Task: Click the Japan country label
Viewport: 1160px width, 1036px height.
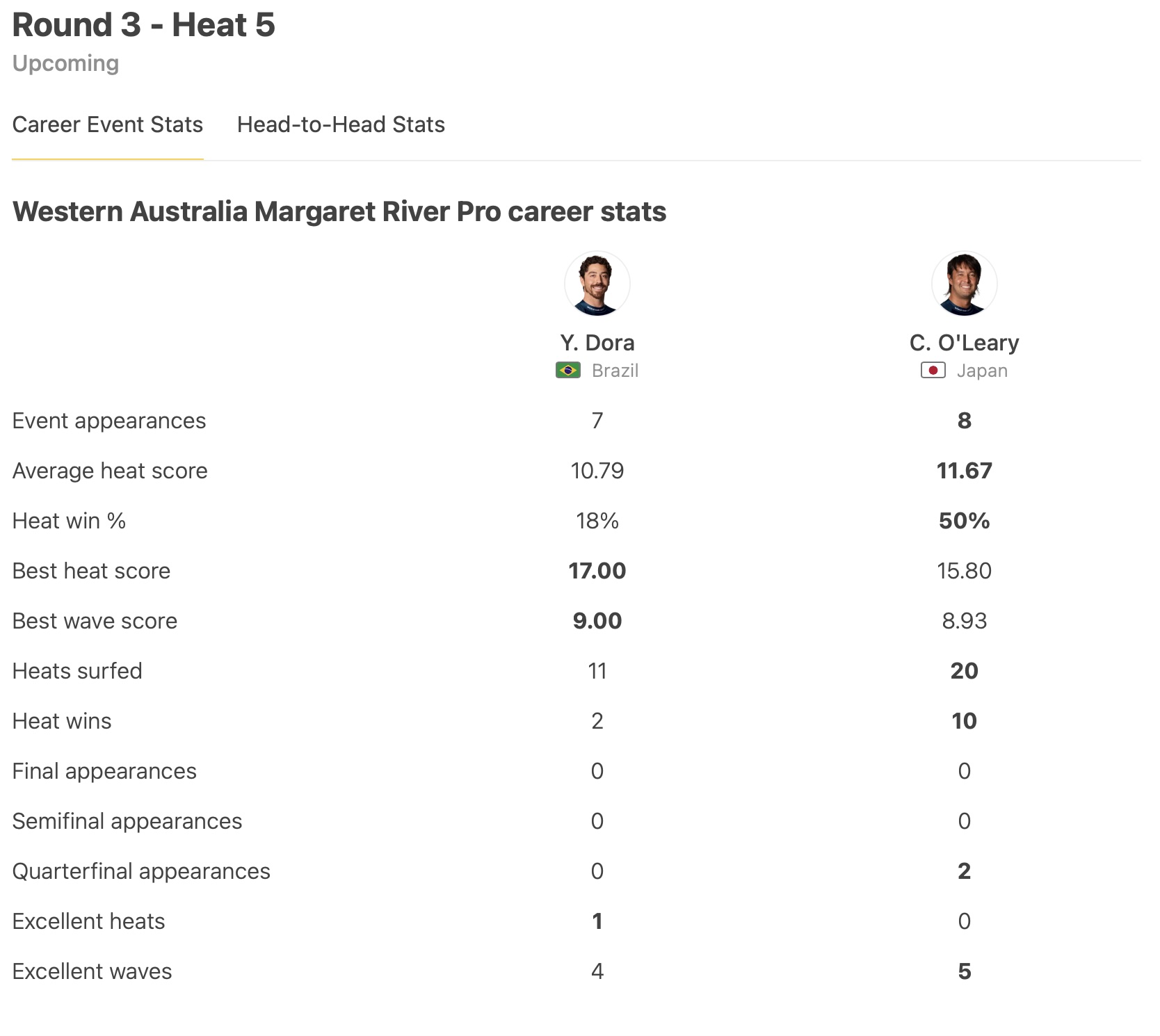Action: point(981,371)
